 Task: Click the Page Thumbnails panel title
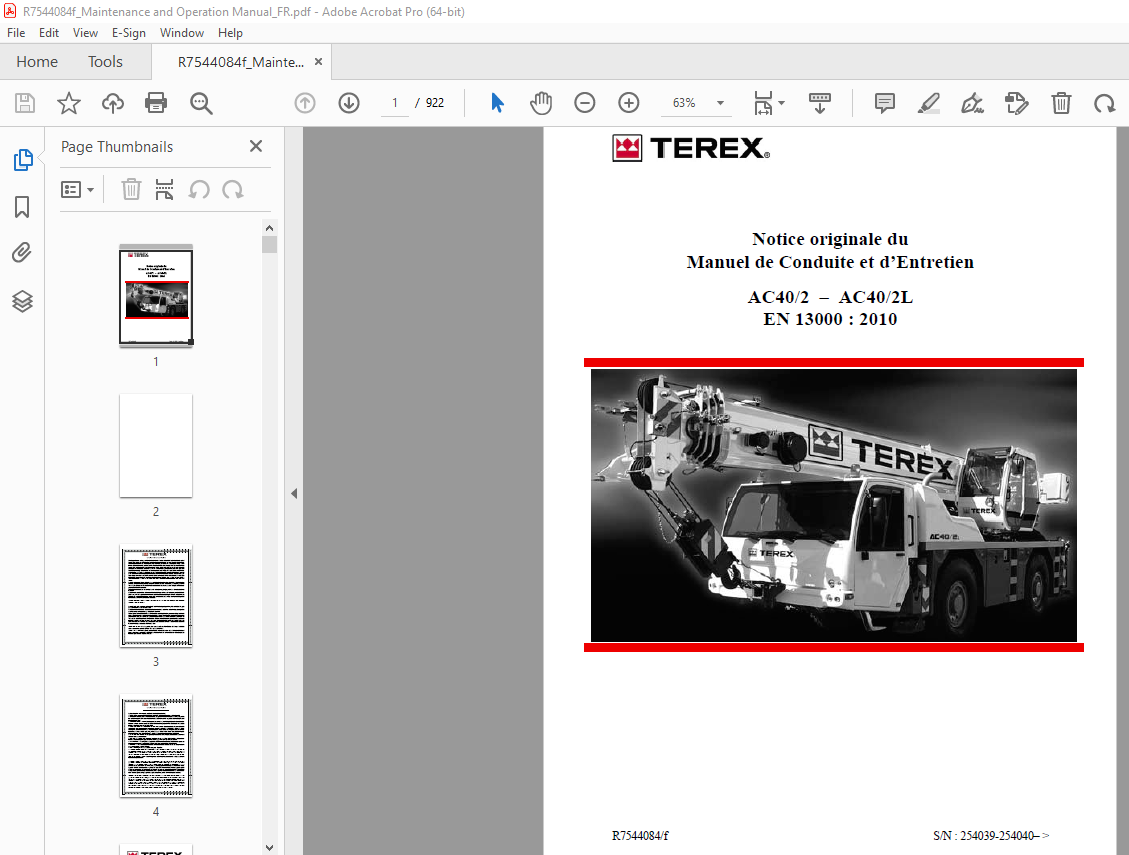[x=117, y=147]
